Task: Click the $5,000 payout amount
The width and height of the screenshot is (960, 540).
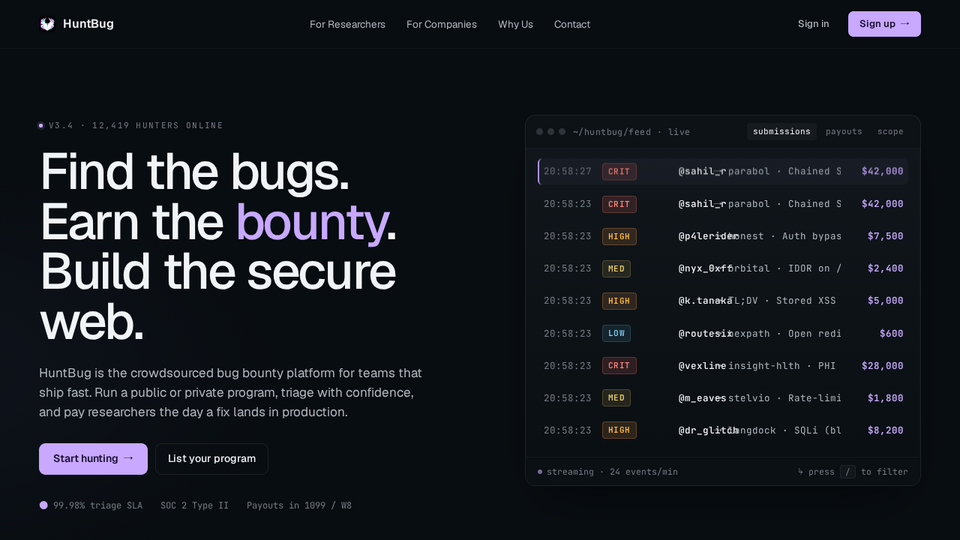Action: 885,301
